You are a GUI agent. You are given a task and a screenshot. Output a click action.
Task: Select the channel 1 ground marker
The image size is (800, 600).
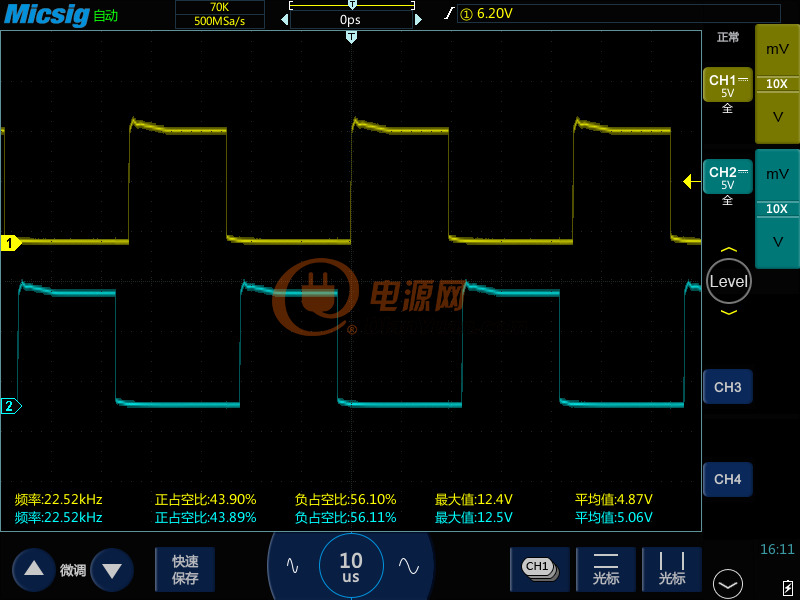[10, 243]
